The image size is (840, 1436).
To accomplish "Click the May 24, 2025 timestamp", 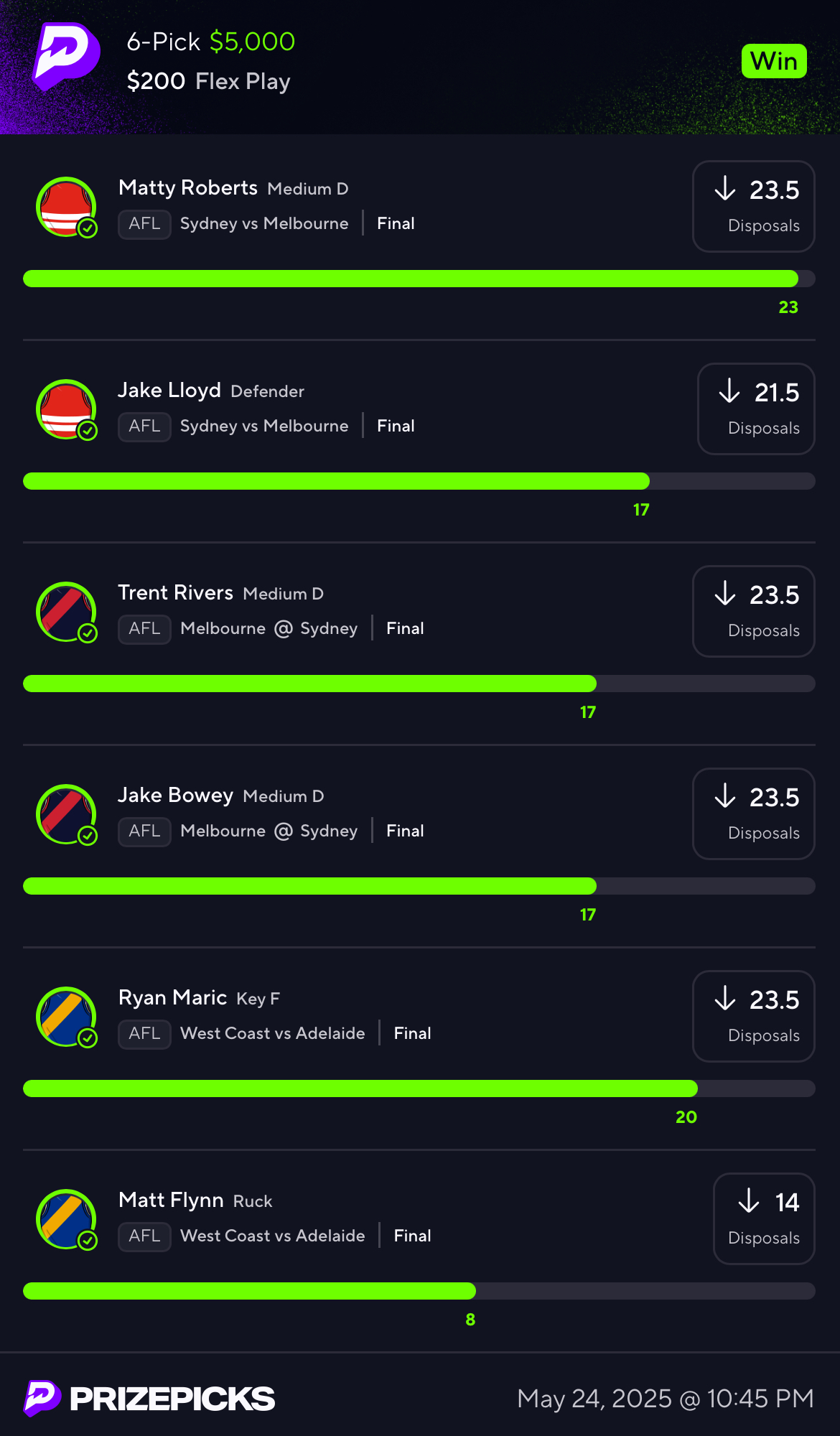I will (x=666, y=1399).
